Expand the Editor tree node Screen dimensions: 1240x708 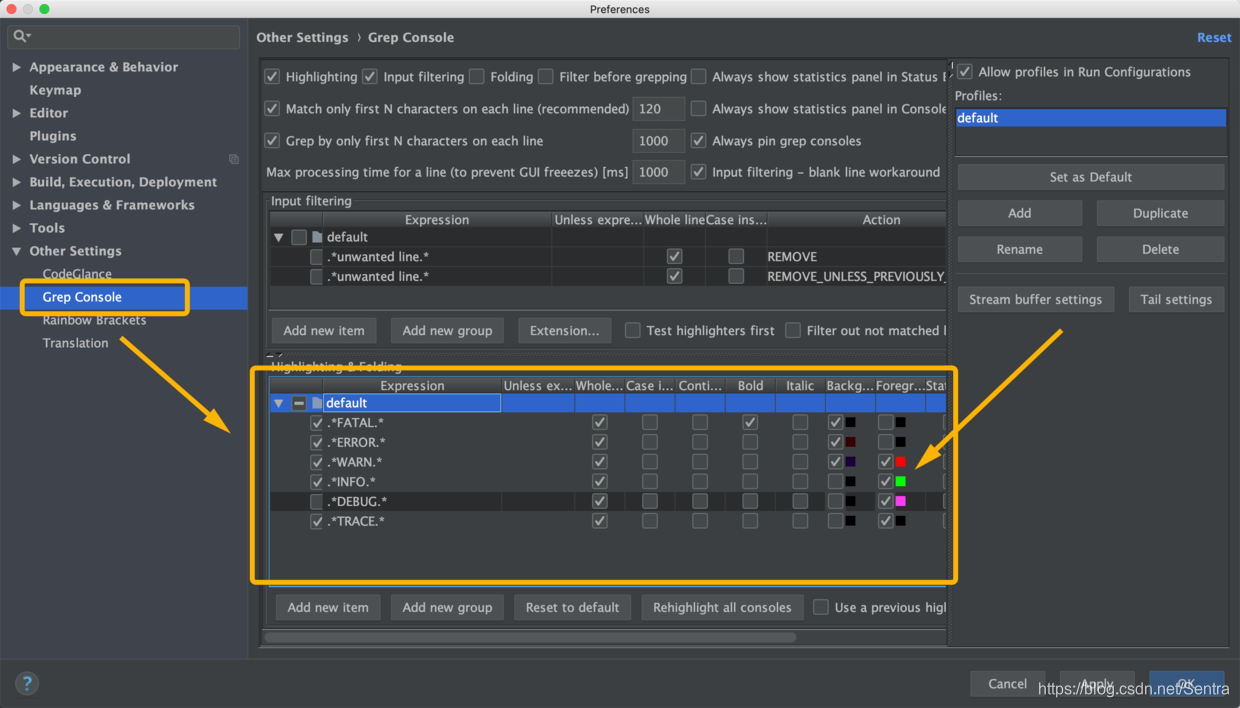tap(16, 113)
